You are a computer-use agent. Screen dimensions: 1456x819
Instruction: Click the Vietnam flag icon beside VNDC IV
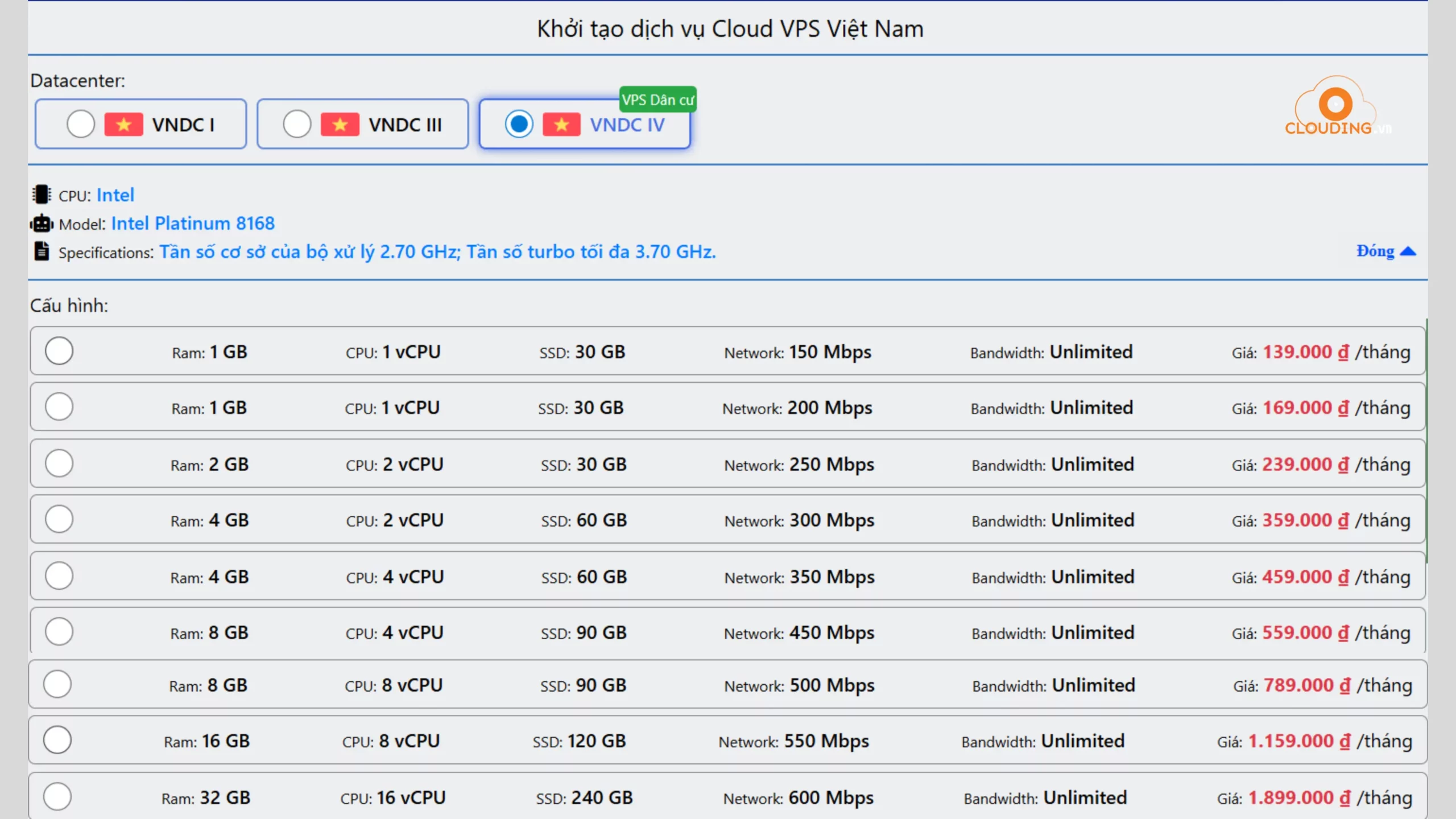pos(562,125)
